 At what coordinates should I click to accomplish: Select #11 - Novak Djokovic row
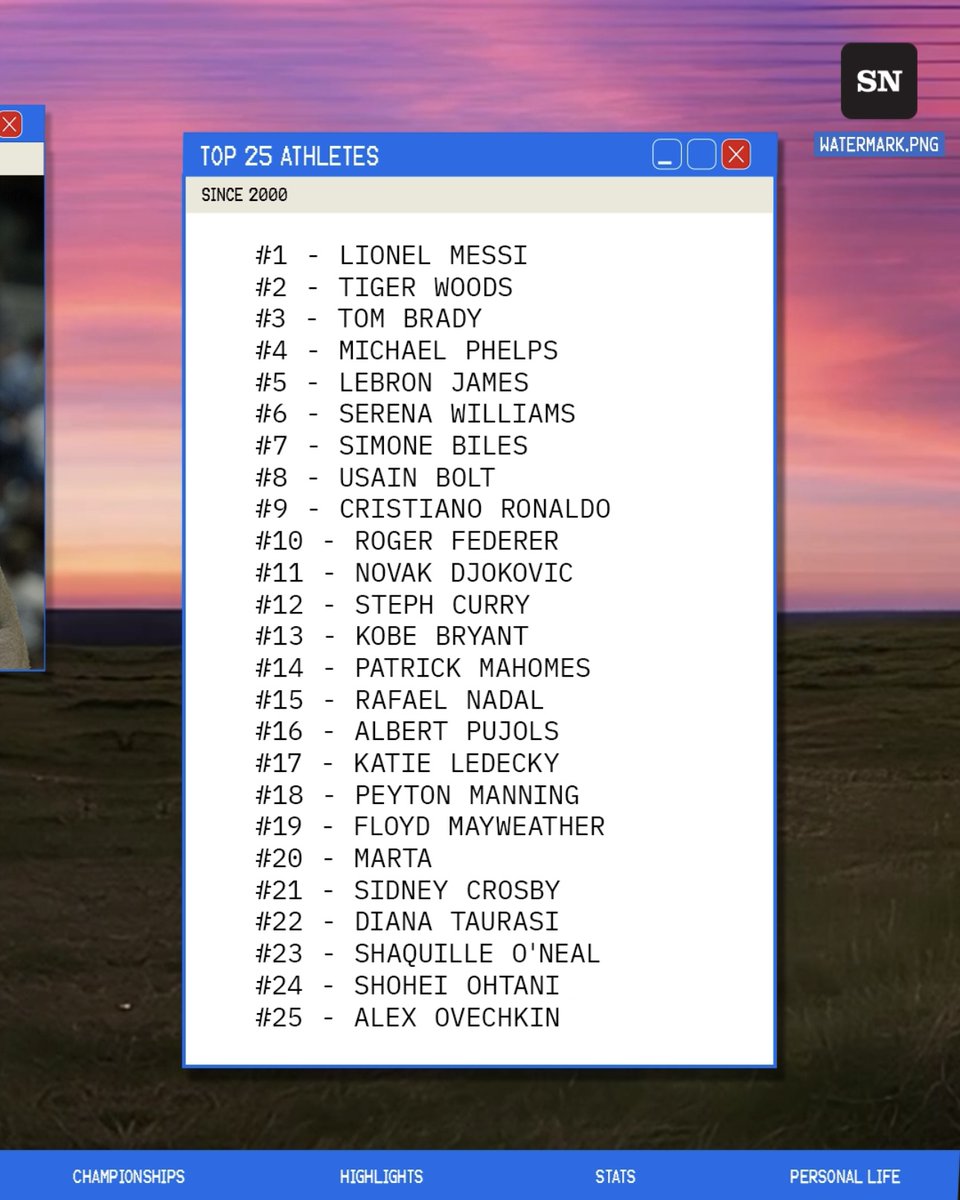(414, 573)
